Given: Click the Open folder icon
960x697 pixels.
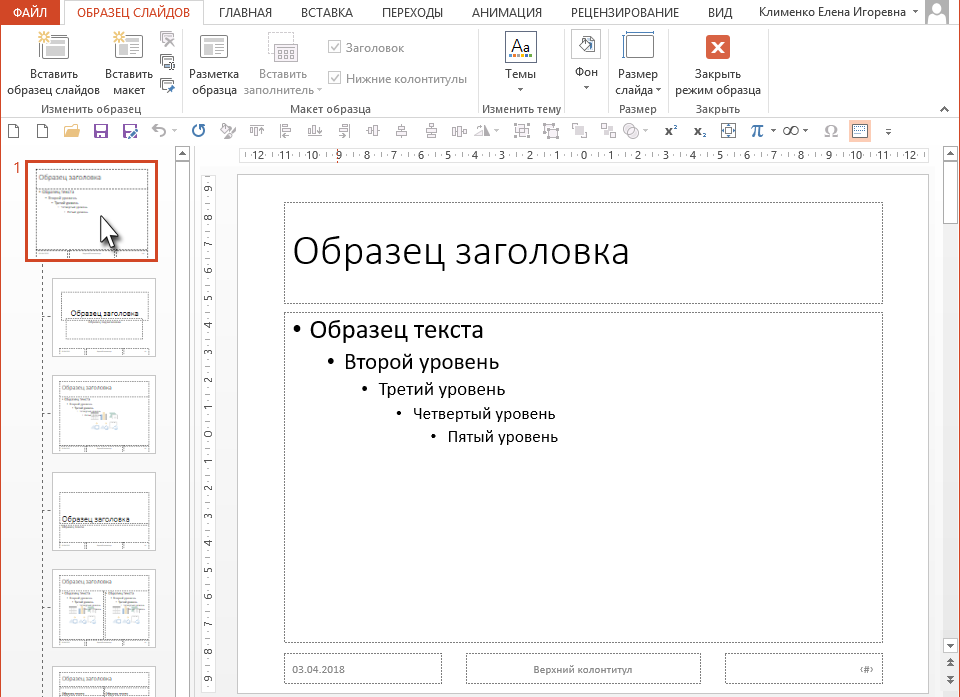Looking at the screenshot, I should pos(72,130).
